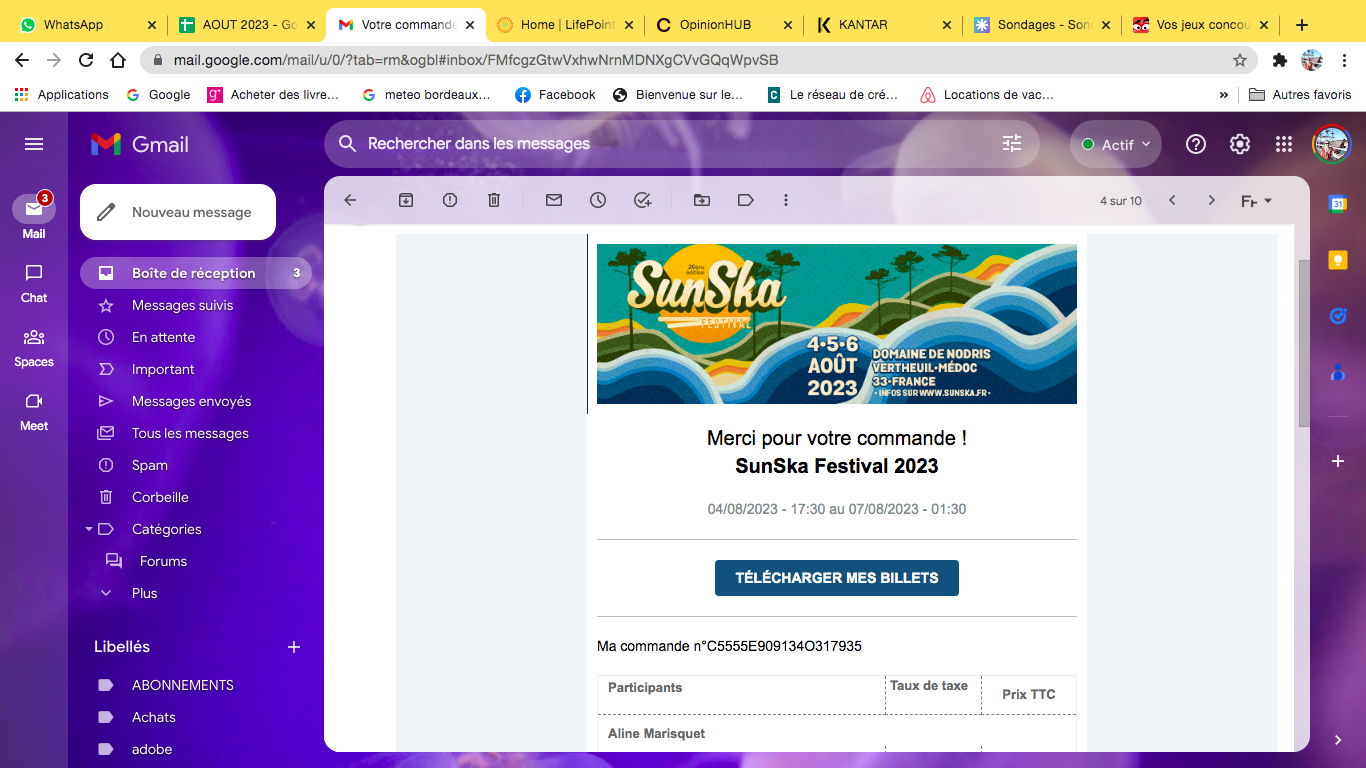Expand the hidden bookmarks chevron
1366x768 pixels.
coord(1224,95)
